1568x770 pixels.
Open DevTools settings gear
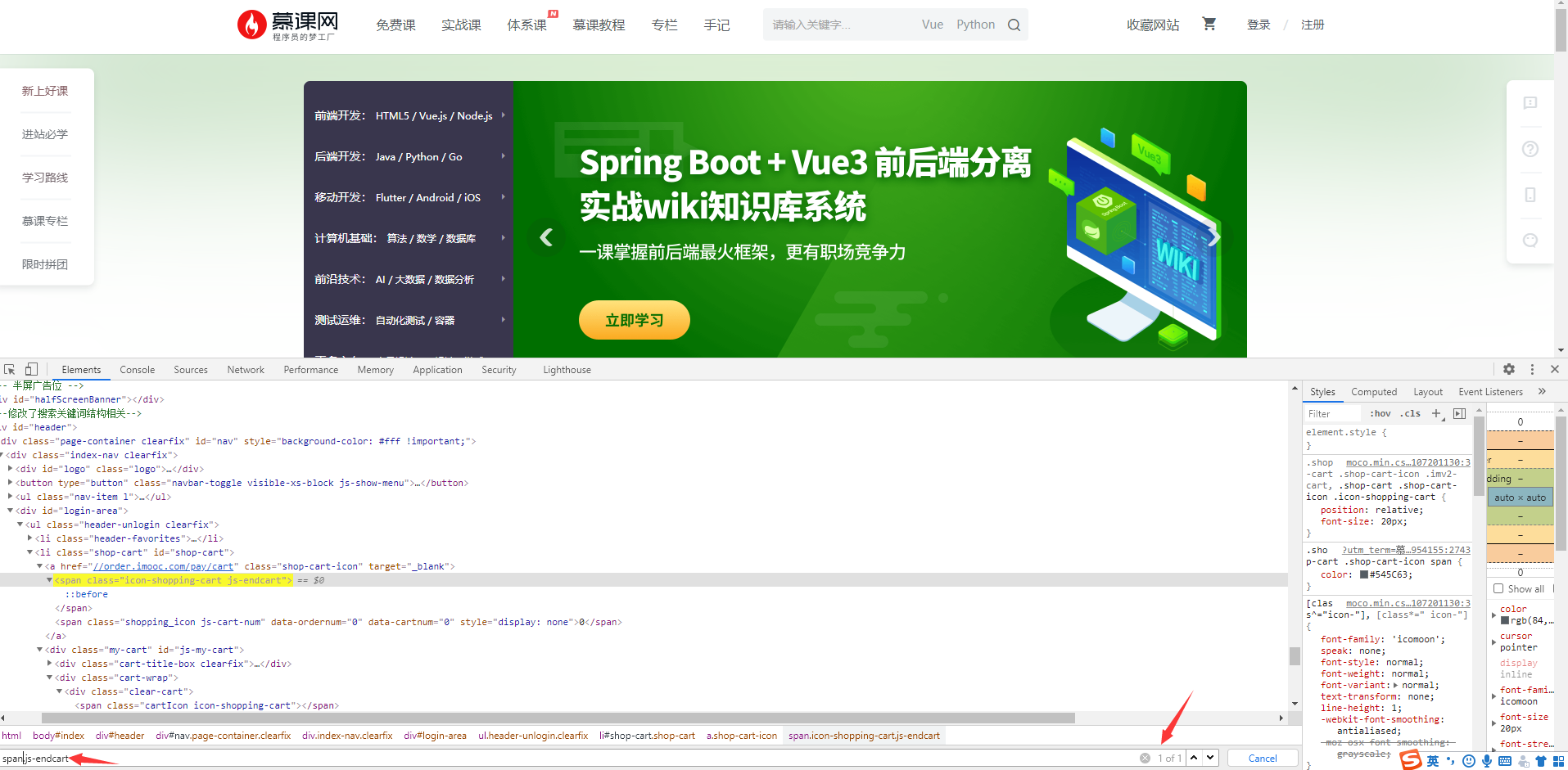pos(1509,369)
